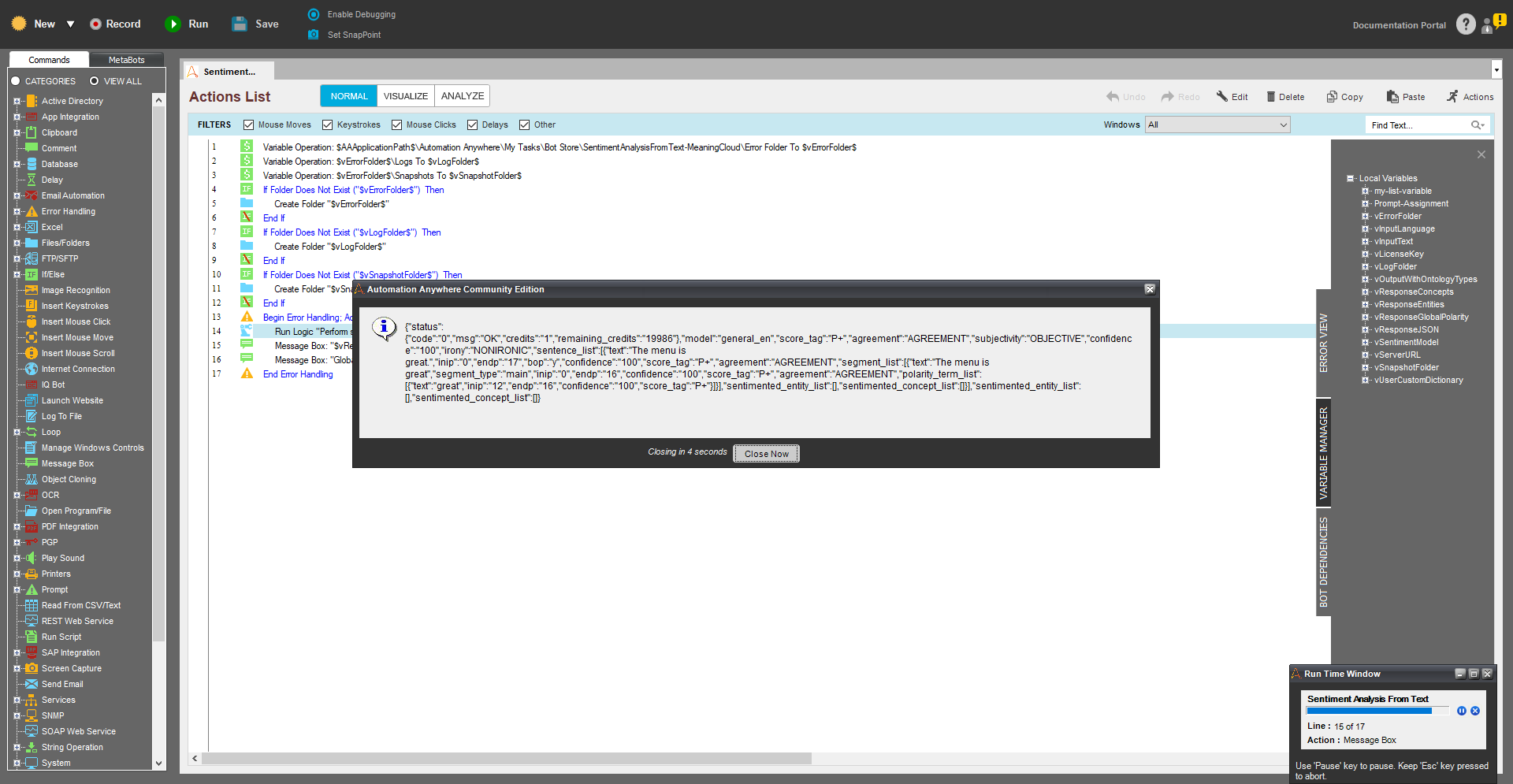Switch to ANALYZE view tab

tap(463, 96)
